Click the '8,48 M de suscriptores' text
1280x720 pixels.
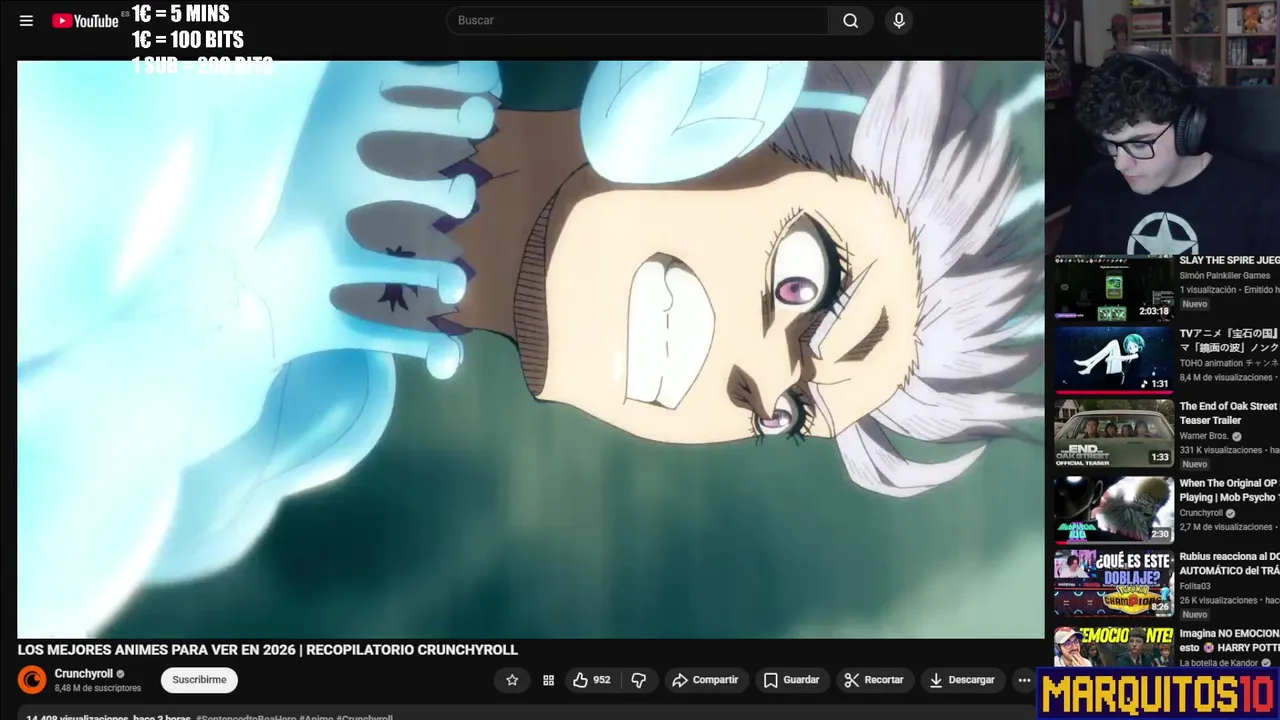pyautogui.click(x=98, y=688)
